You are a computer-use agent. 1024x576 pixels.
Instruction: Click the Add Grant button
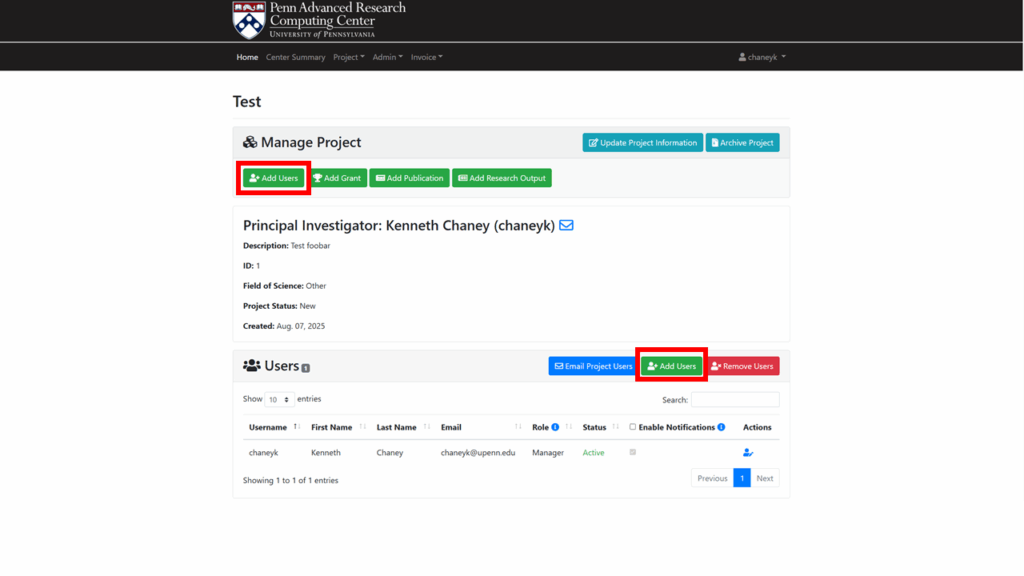337,178
